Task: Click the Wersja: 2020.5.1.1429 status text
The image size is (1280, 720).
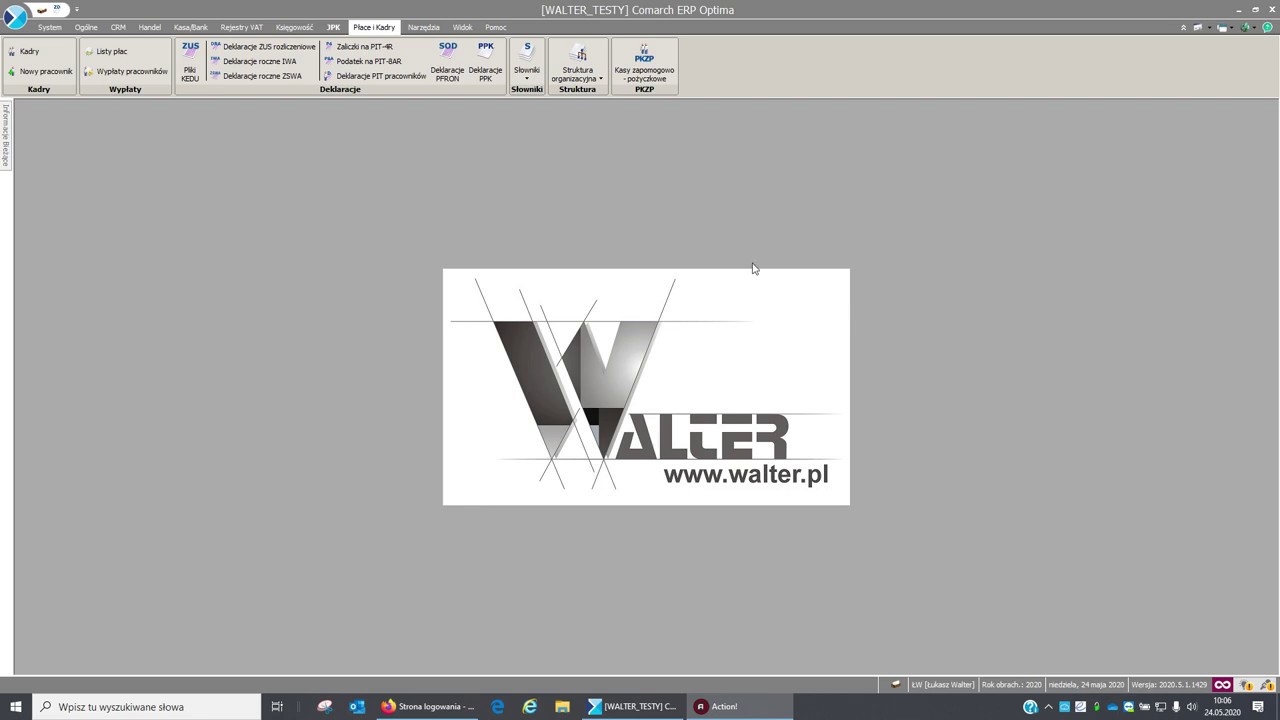Action: (1169, 685)
